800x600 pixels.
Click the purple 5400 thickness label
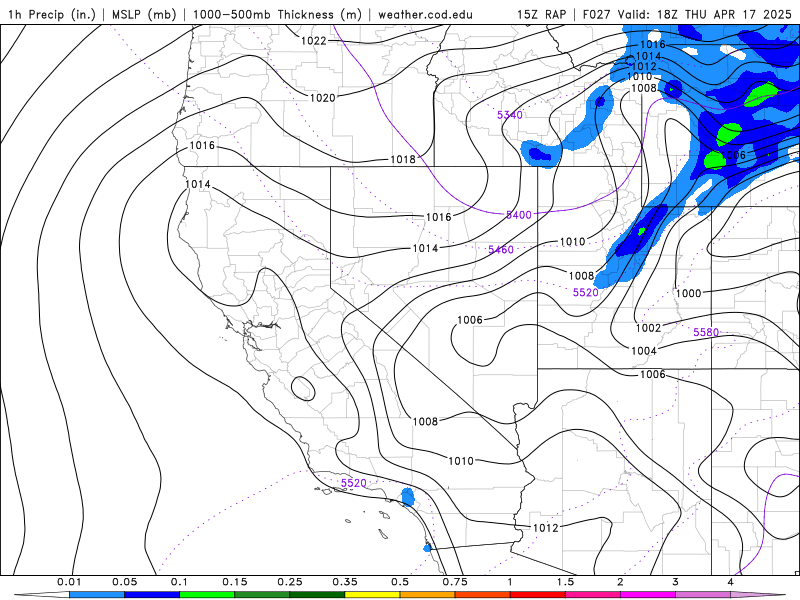pyautogui.click(x=518, y=215)
